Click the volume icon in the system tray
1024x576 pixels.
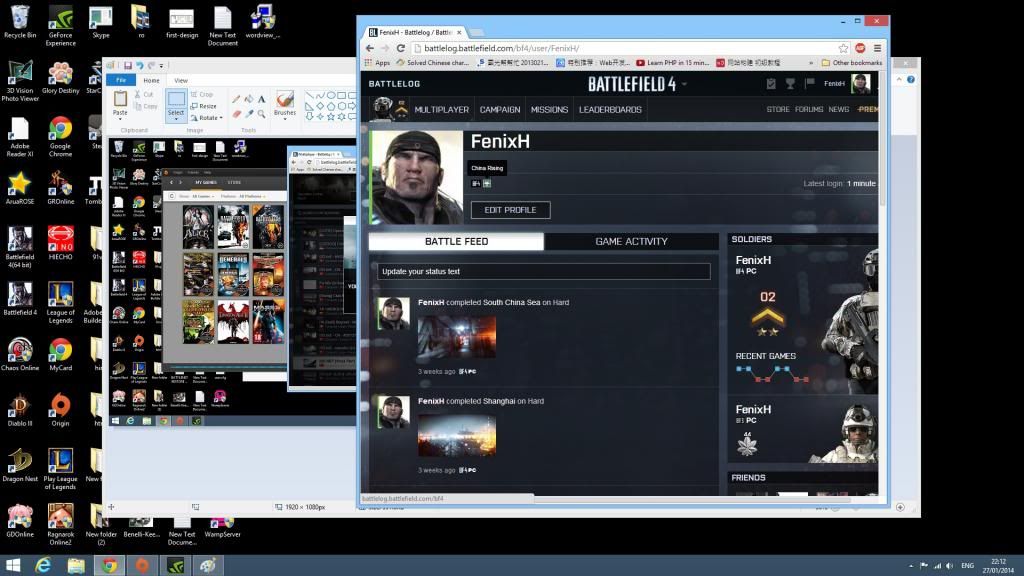(x=950, y=566)
